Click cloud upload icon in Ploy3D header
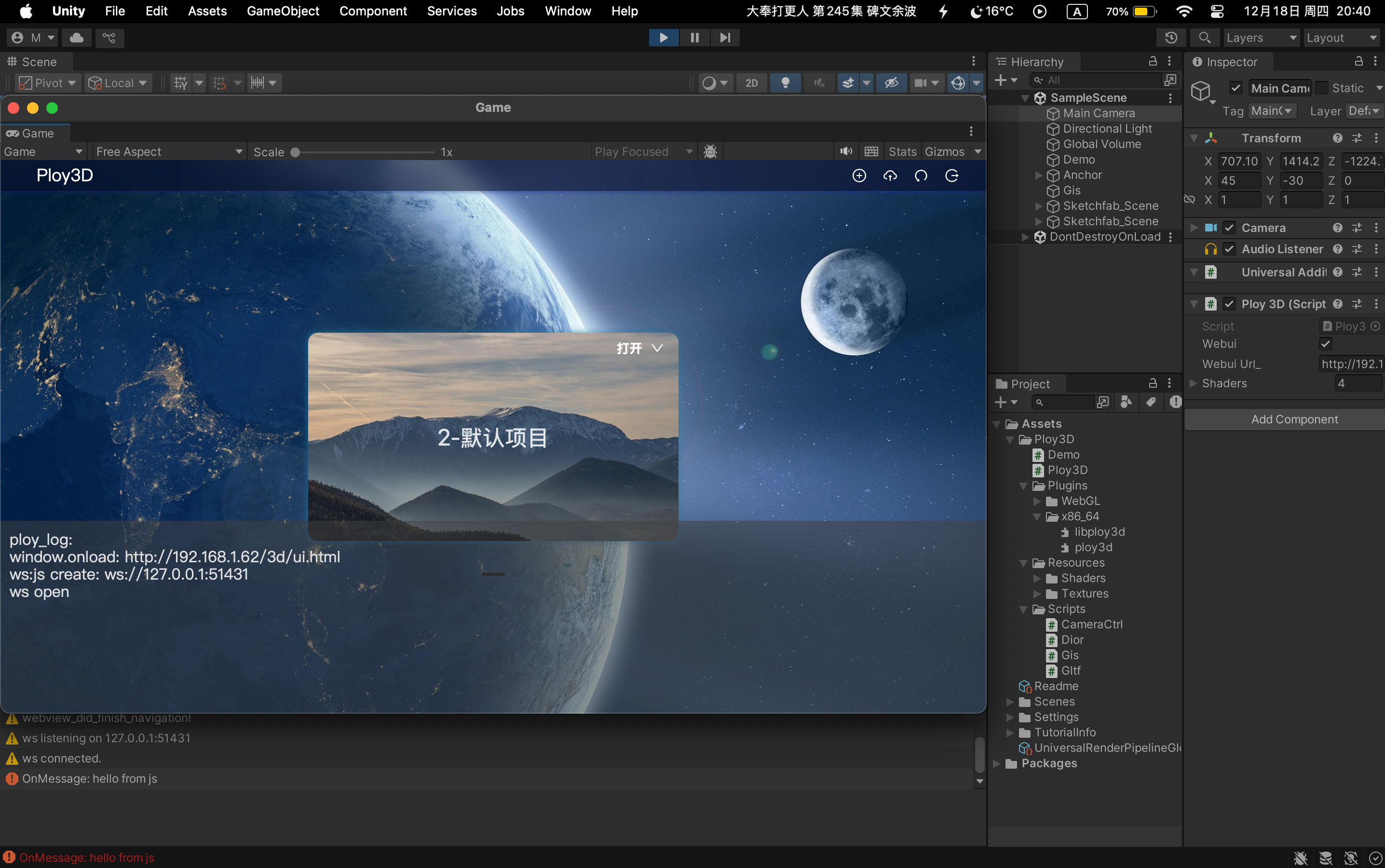This screenshot has height=868, width=1385. (x=890, y=176)
